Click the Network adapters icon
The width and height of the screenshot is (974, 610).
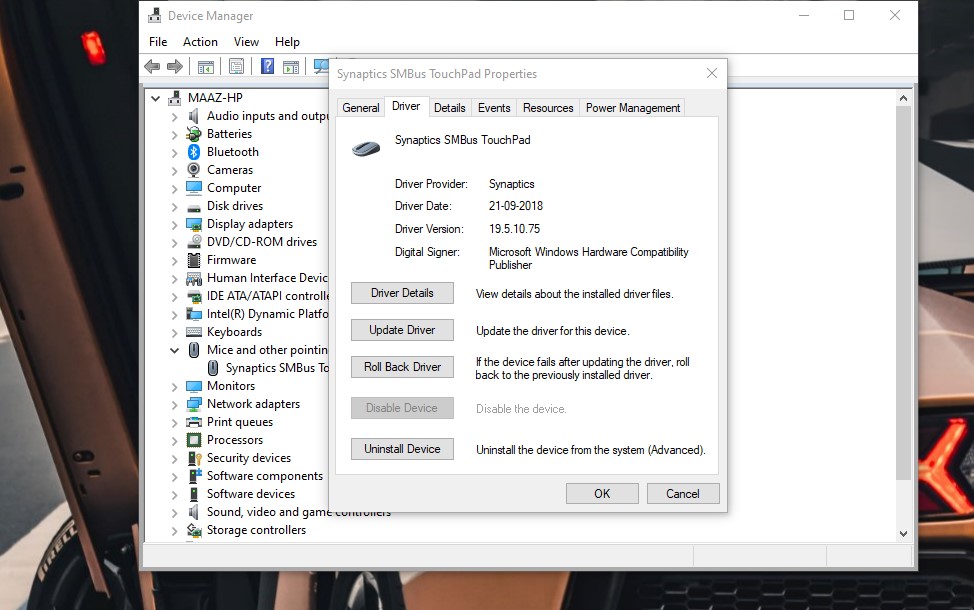[x=194, y=404]
